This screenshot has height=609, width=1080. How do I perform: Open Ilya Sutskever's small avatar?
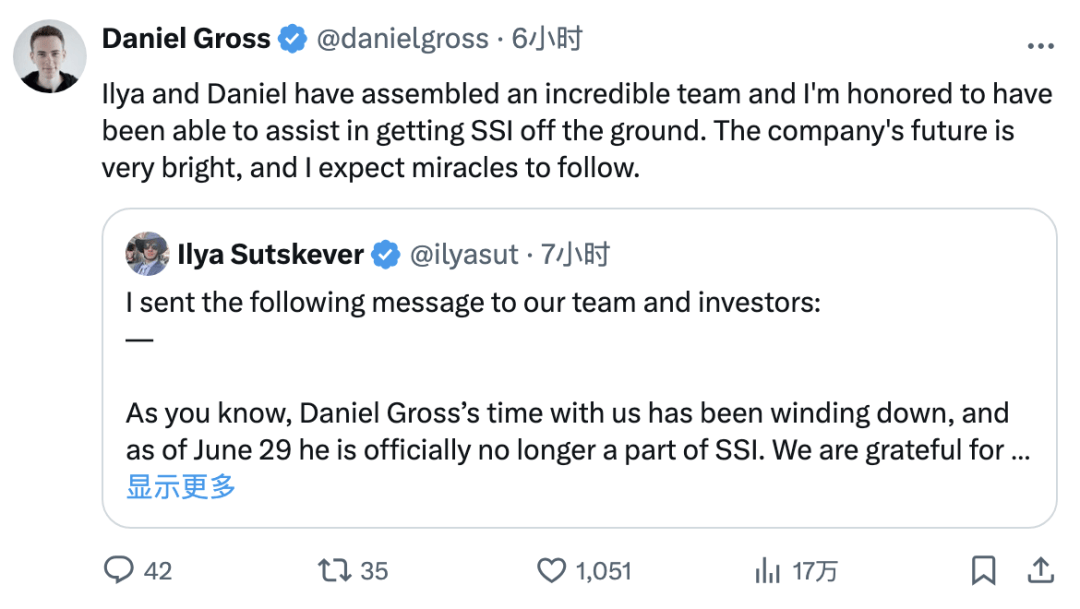pyautogui.click(x=147, y=254)
